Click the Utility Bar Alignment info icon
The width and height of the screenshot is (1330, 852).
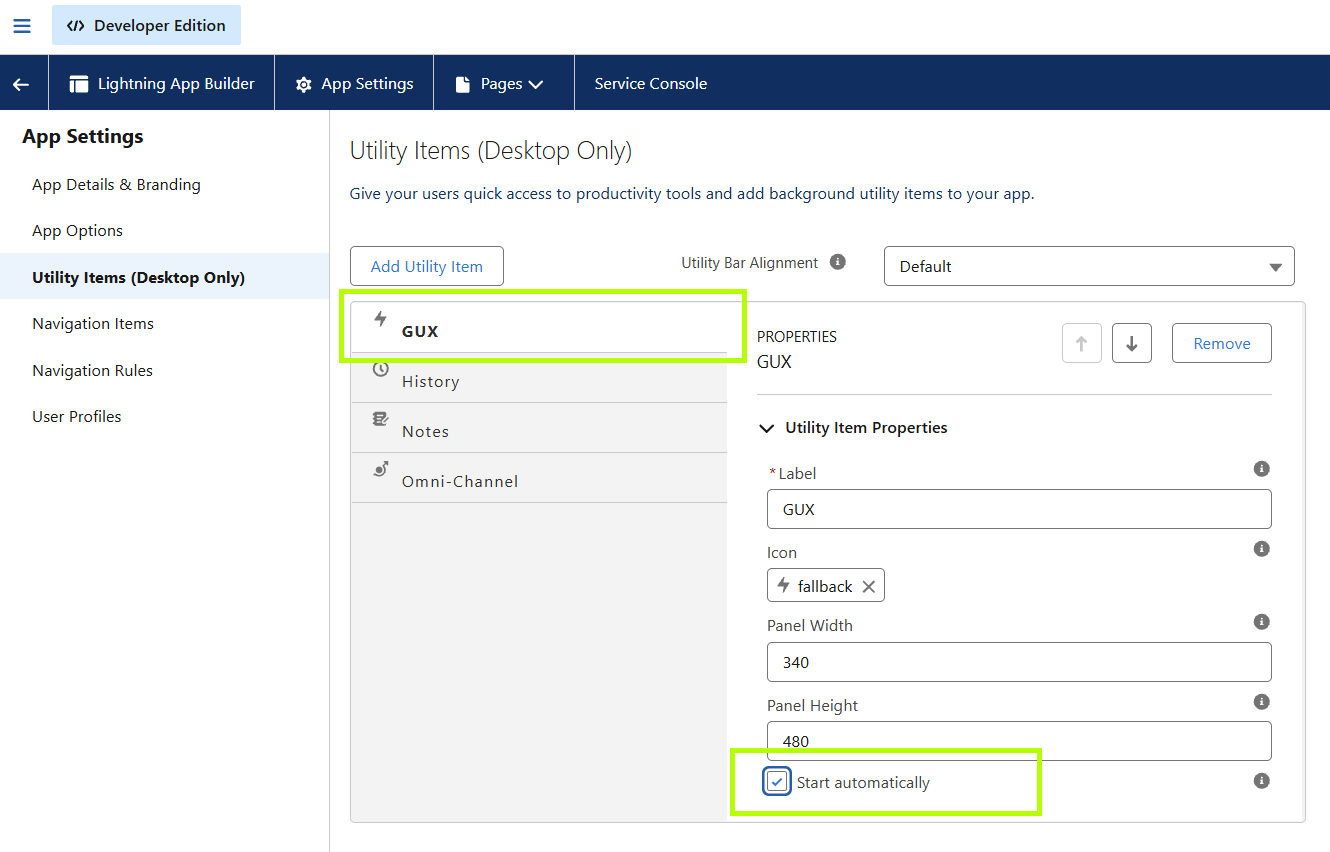point(838,262)
